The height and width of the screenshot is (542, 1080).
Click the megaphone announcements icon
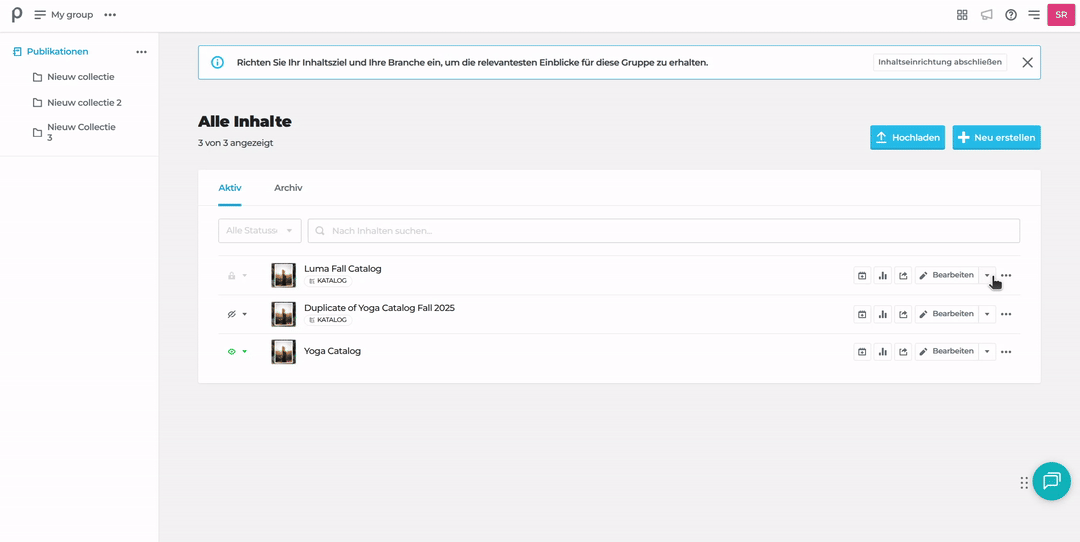pos(987,15)
